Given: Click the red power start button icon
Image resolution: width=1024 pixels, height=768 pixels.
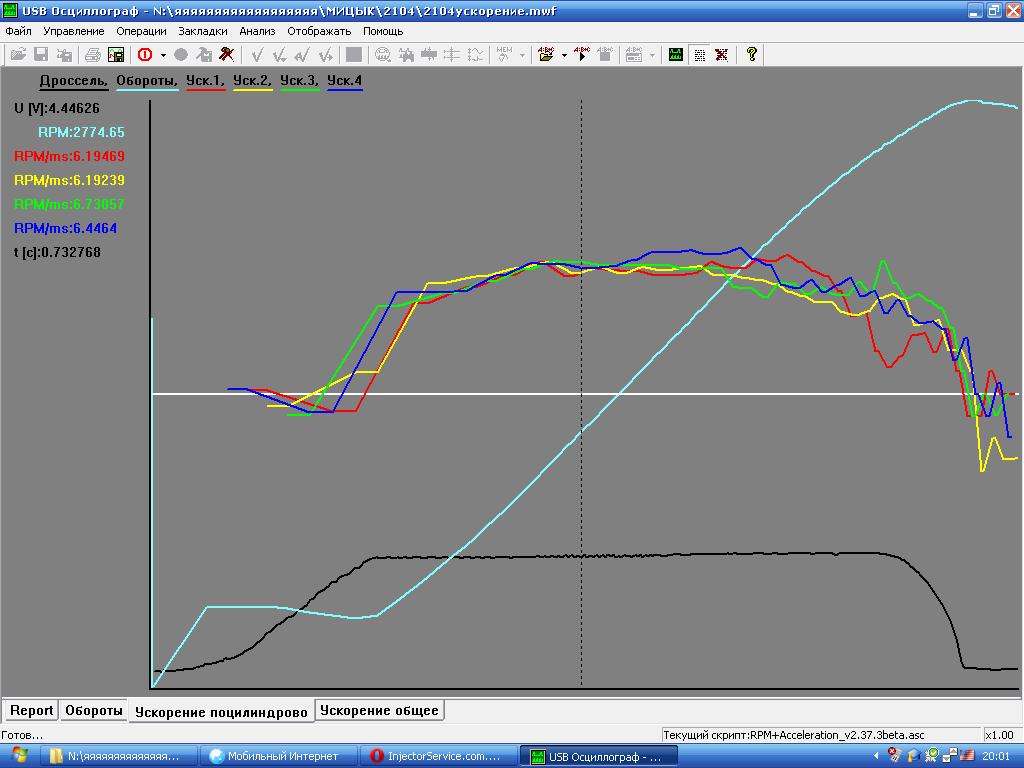Looking at the screenshot, I should tap(145, 55).
